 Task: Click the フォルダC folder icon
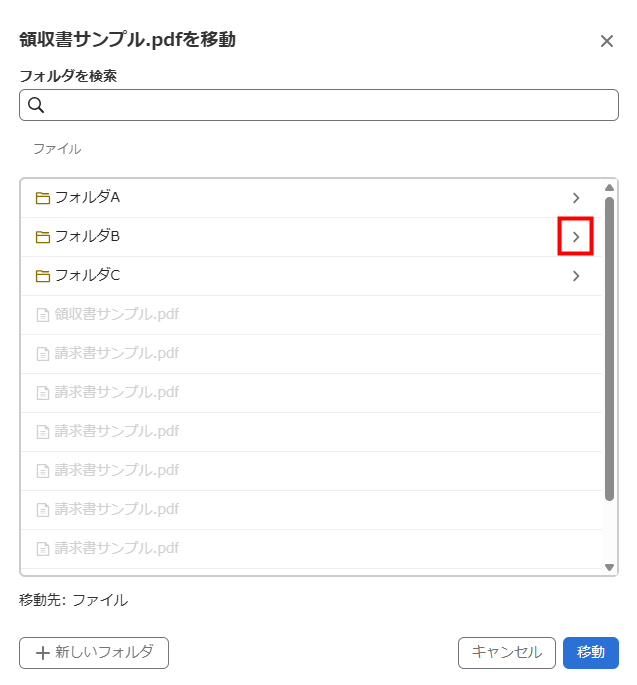coord(42,276)
